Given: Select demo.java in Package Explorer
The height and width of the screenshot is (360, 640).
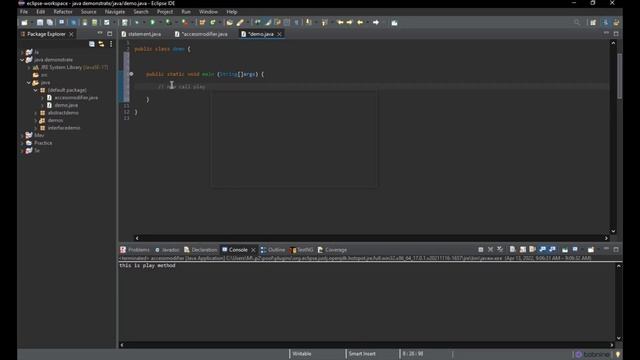Looking at the screenshot, I should point(66,105).
